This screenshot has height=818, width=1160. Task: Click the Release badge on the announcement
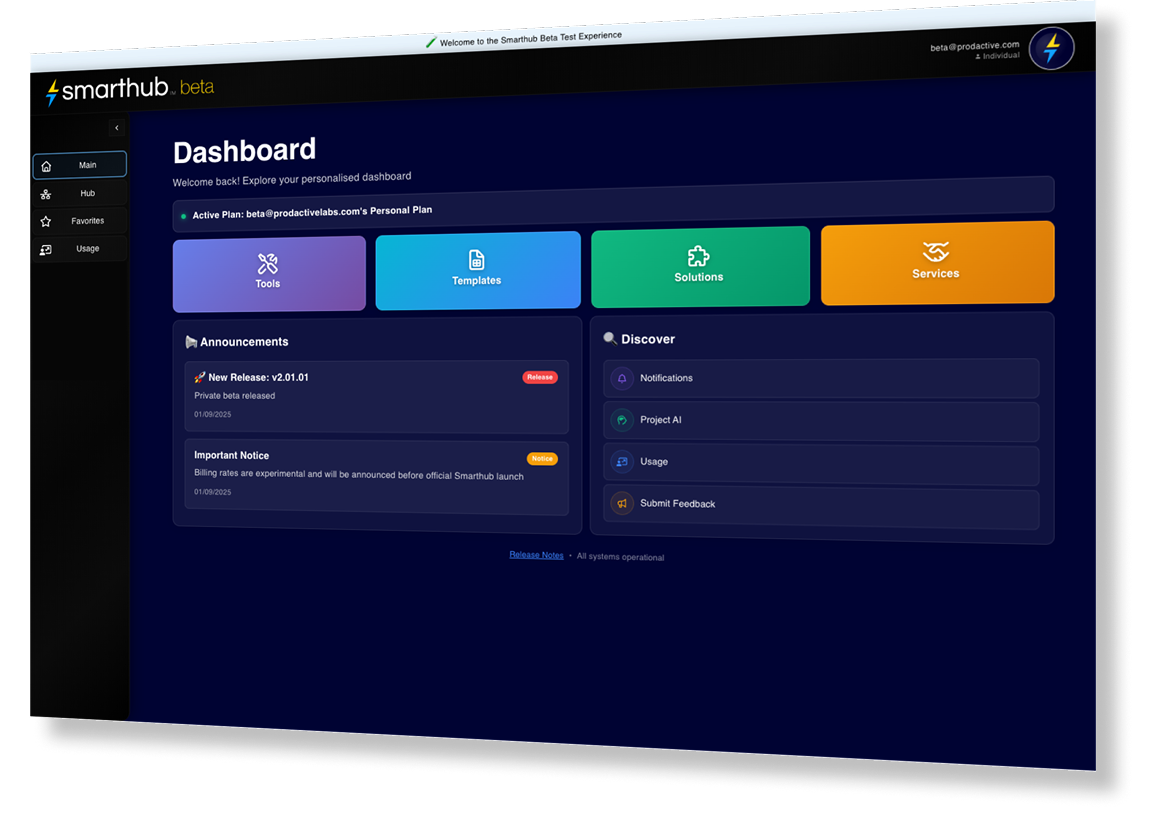[539, 377]
